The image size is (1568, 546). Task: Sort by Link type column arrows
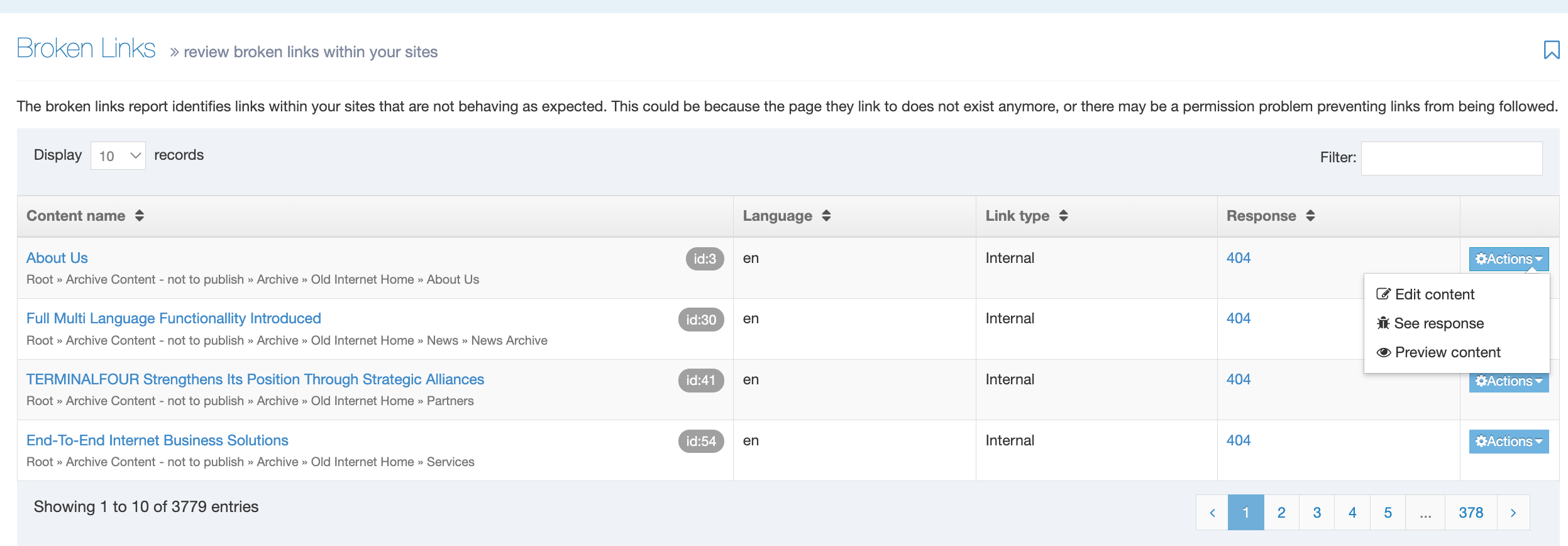coord(1063,216)
